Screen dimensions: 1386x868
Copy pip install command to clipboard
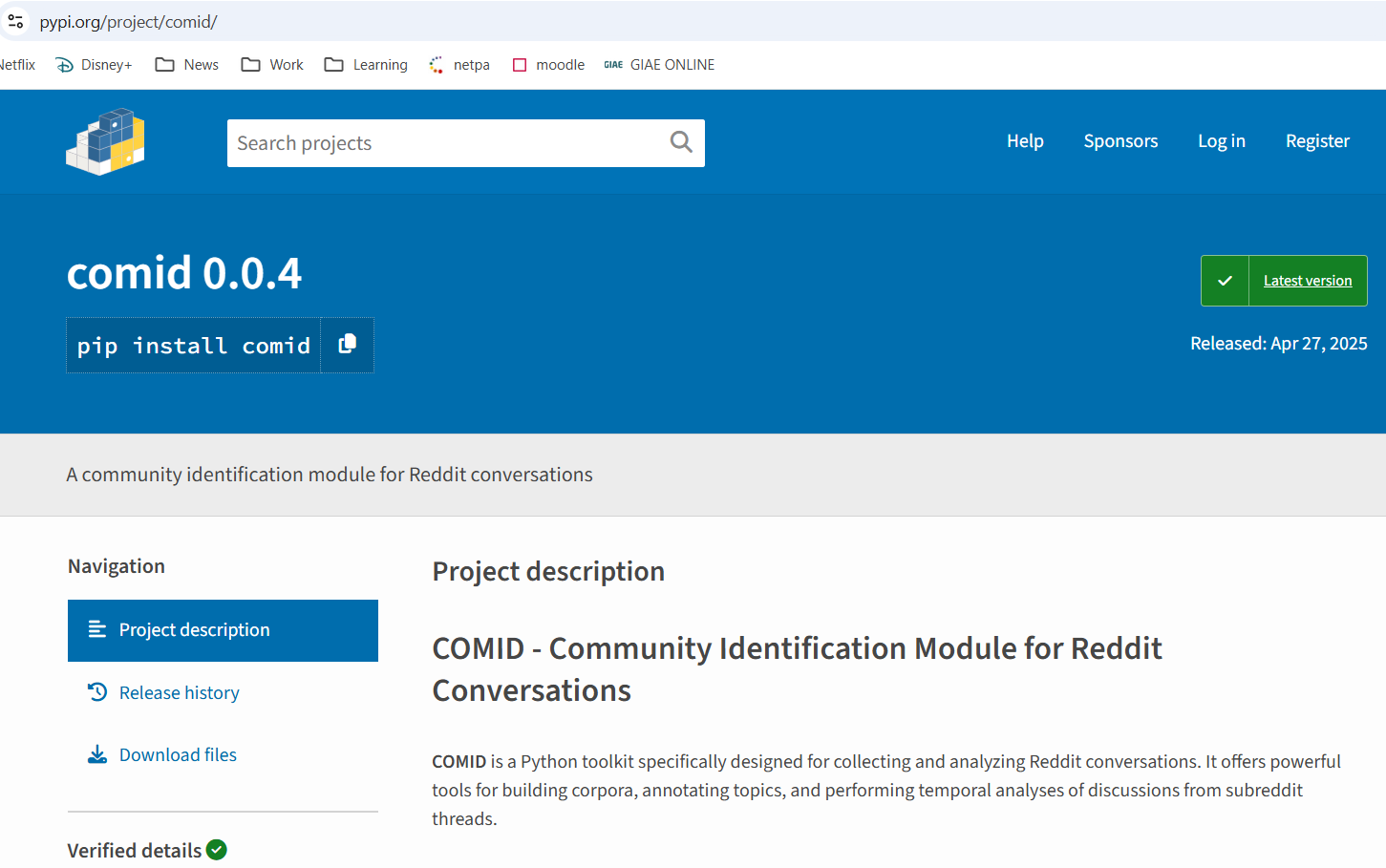[x=347, y=345]
